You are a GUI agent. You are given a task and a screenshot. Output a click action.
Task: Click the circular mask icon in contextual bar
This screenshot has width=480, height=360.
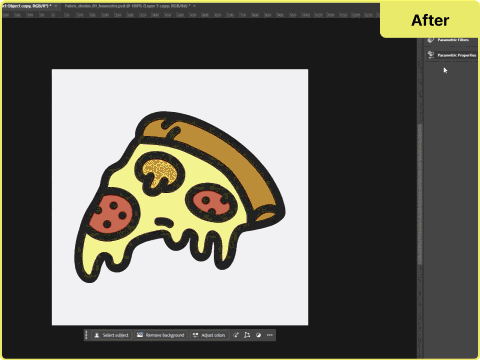(x=258, y=335)
